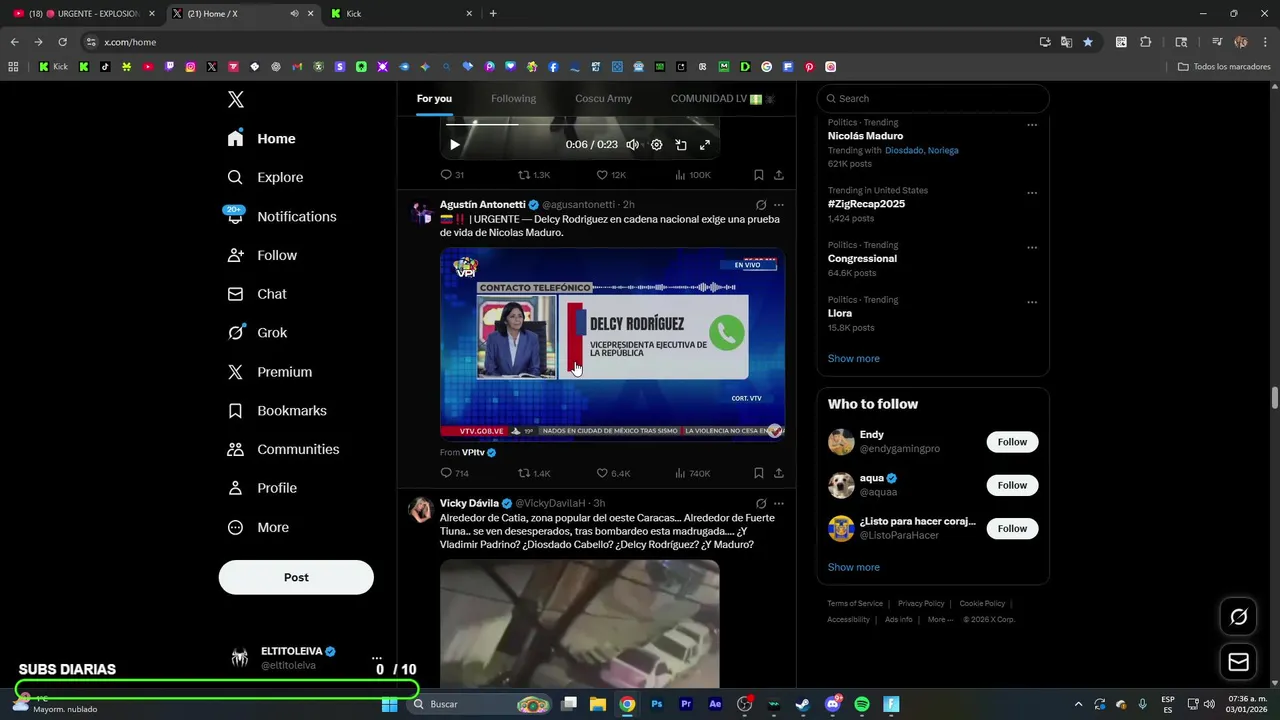Toggle picture-in-picture on the top video

point(681,145)
